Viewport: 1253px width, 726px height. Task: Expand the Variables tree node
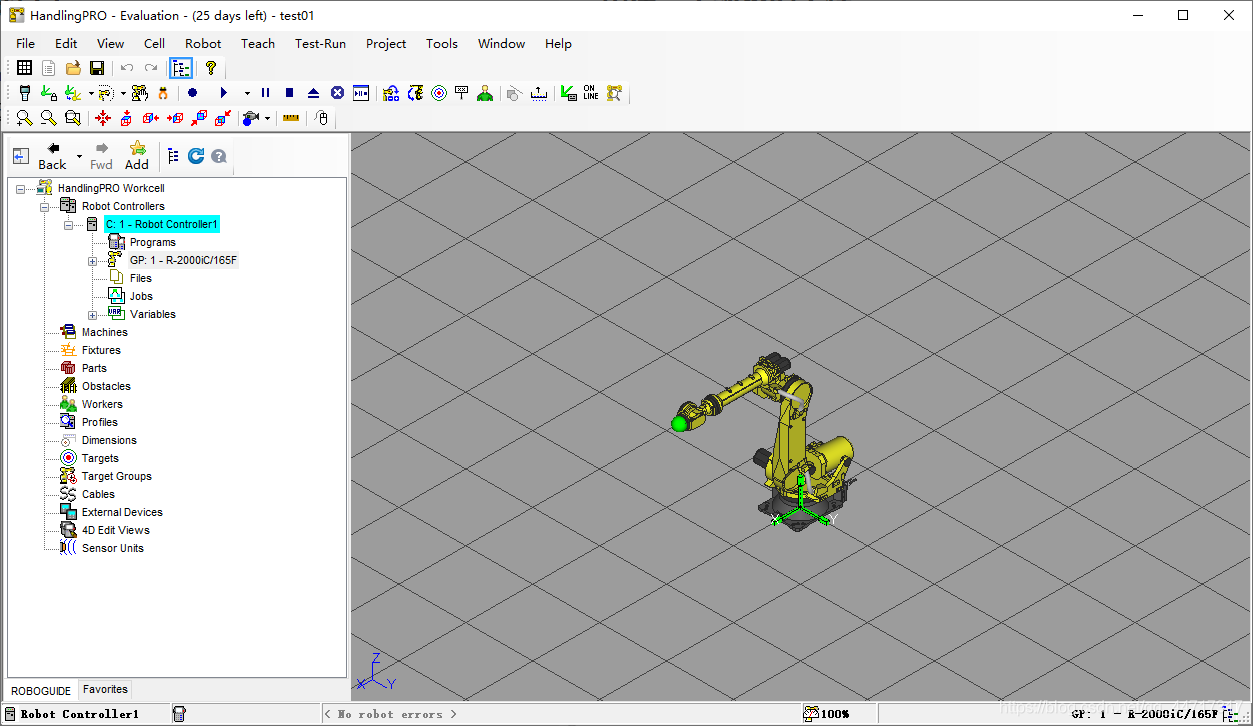(93, 314)
